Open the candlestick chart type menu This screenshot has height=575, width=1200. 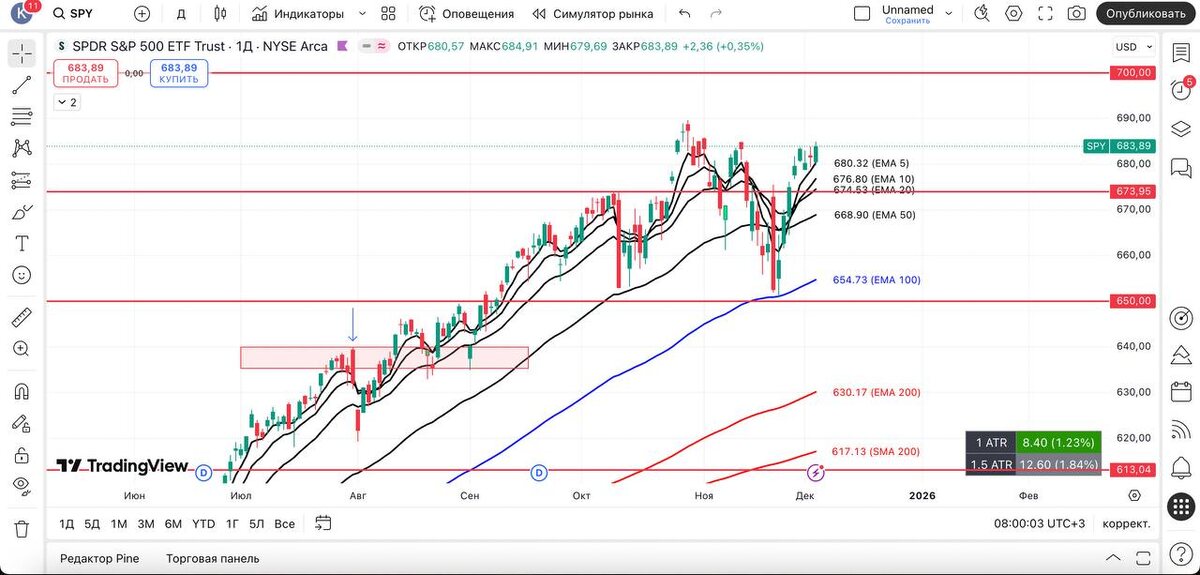click(220, 14)
